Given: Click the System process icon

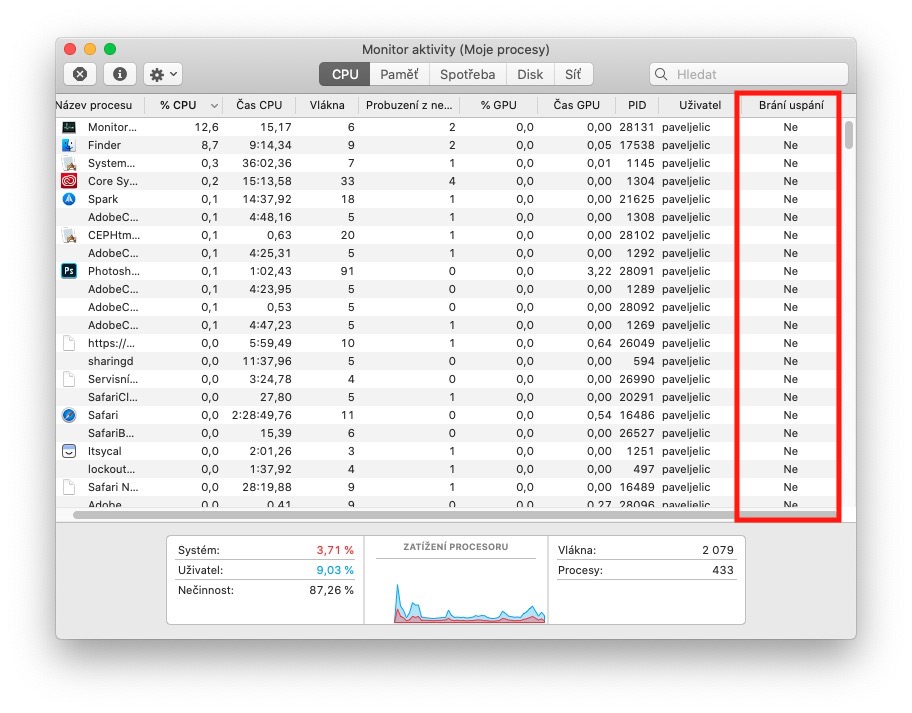Looking at the screenshot, I should point(69,163).
